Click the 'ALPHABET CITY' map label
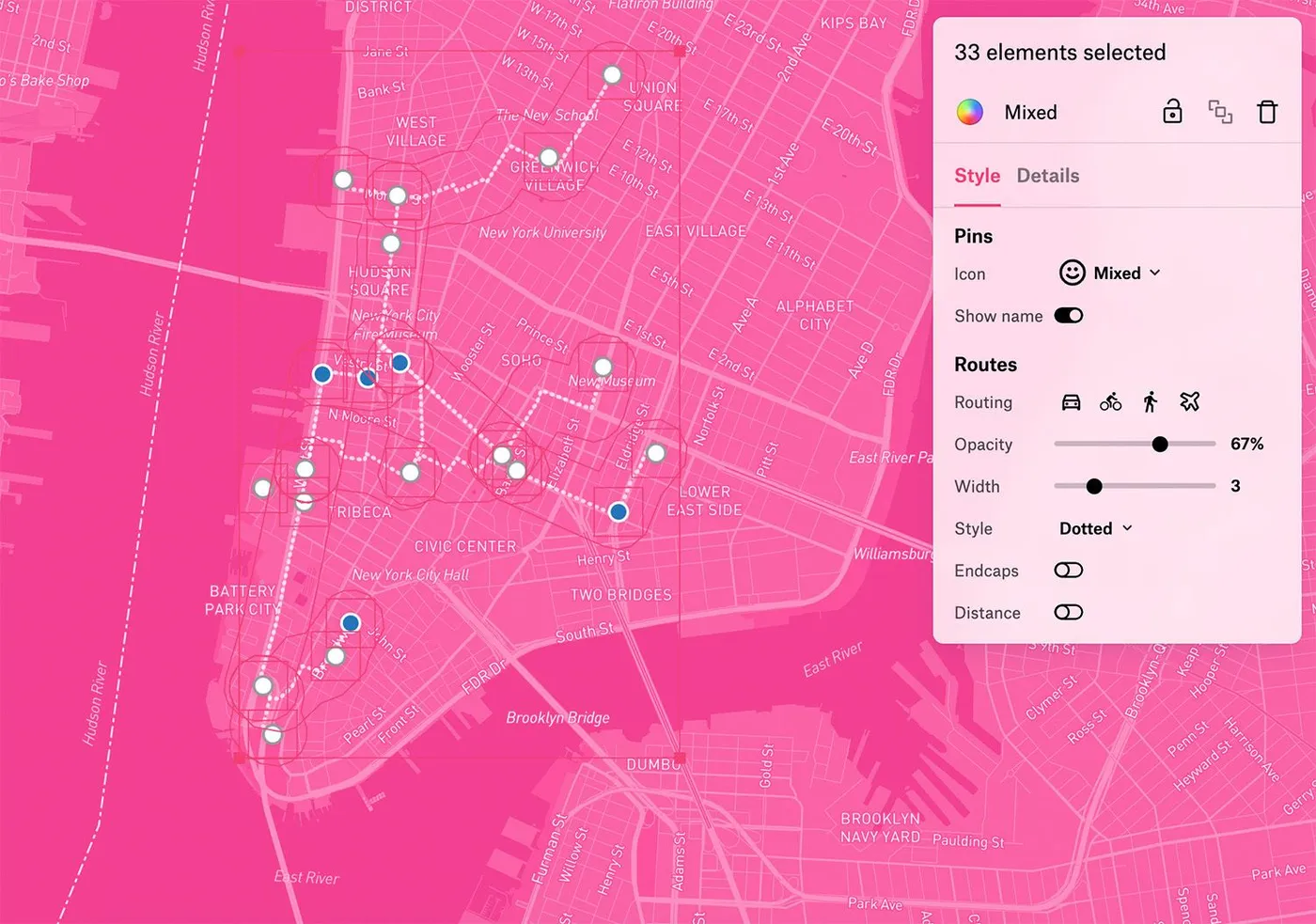The width and height of the screenshot is (1316, 924). pyautogui.click(x=815, y=315)
